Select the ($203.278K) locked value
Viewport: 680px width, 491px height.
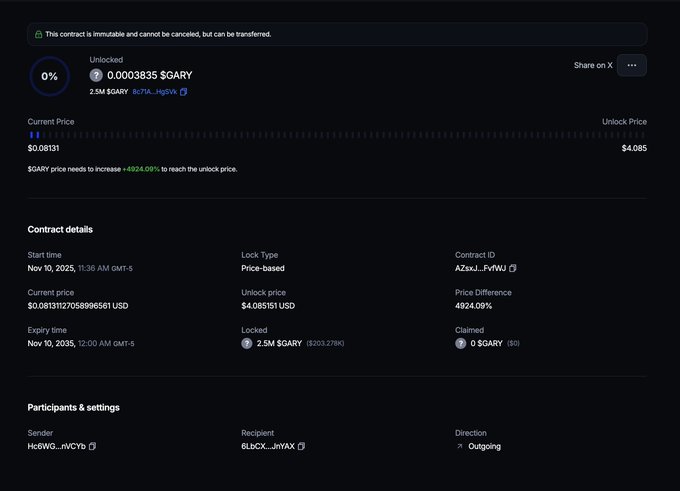[325, 344]
